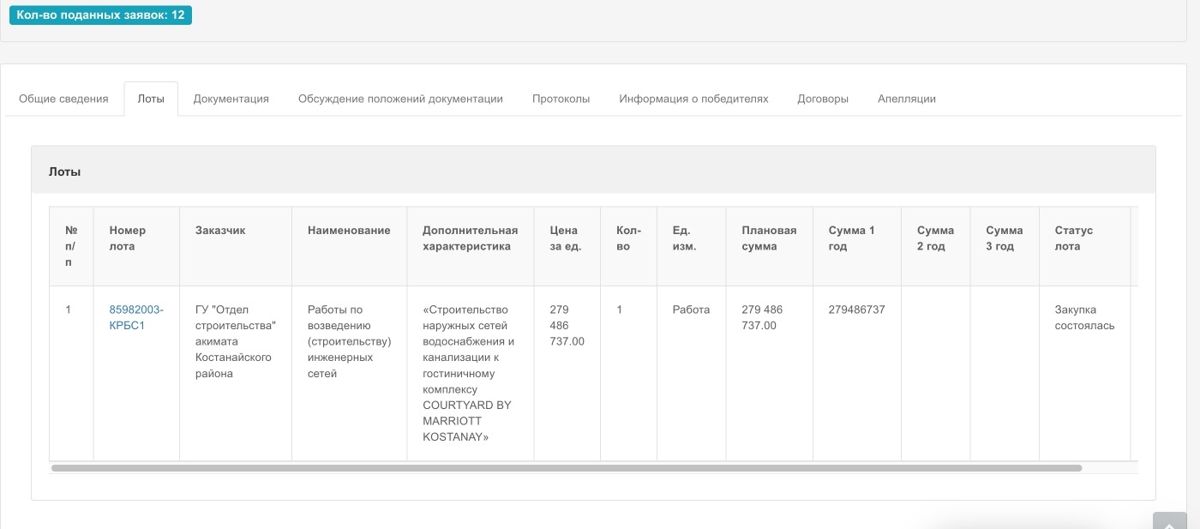Open the Апелляции tab
1200x529 pixels.
(x=906, y=99)
